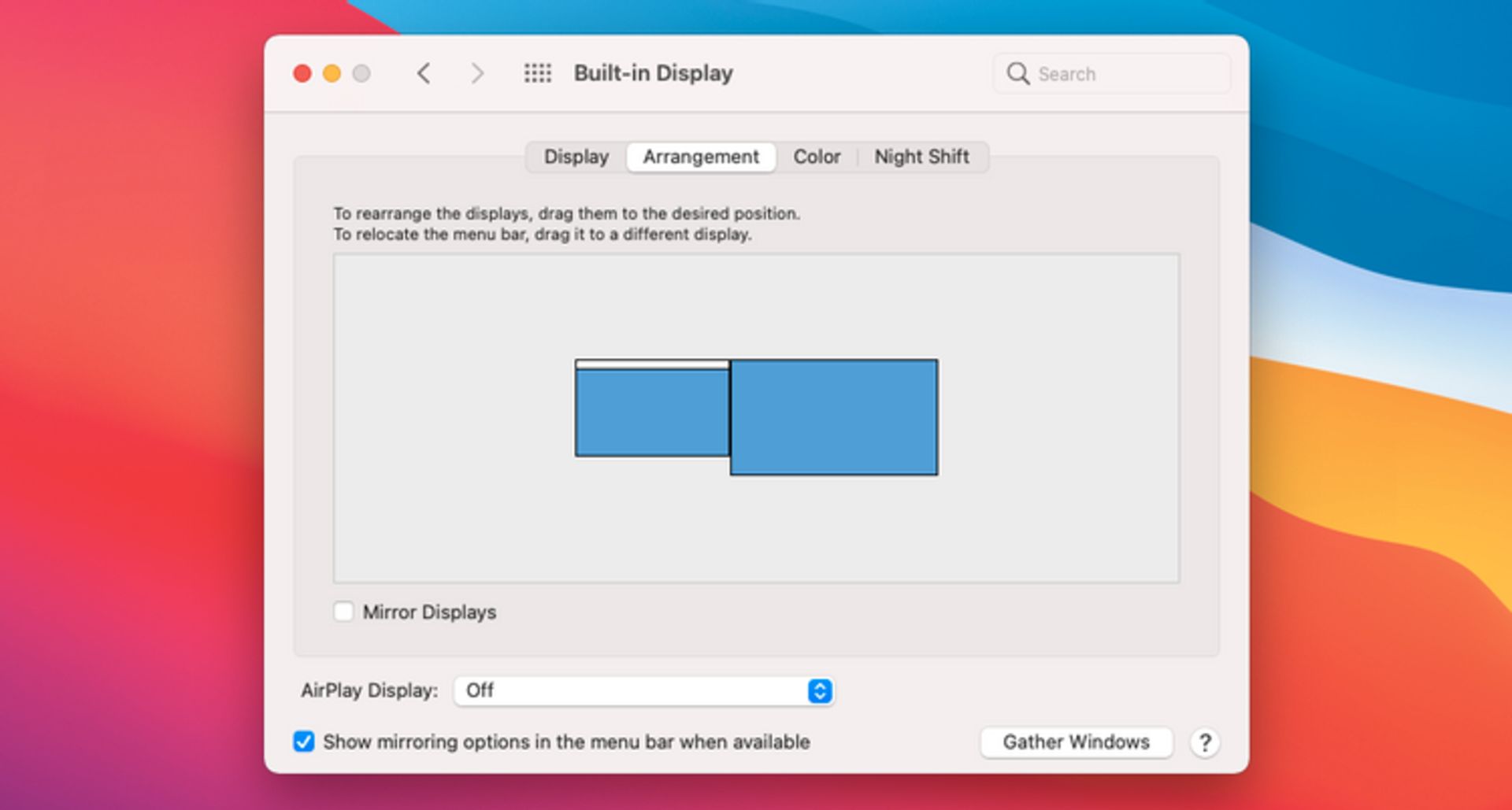1512x810 pixels.
Task: Minimize window with the yellow button
Action: coord(332,74)
